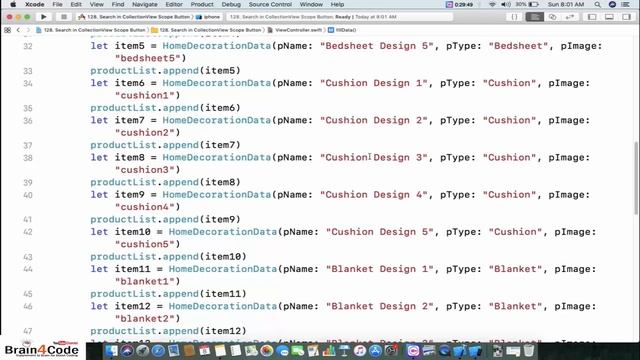Viewport: 640px width, 360px height.
Task: Open the Apple menu
Action: (x=13, y=4)
